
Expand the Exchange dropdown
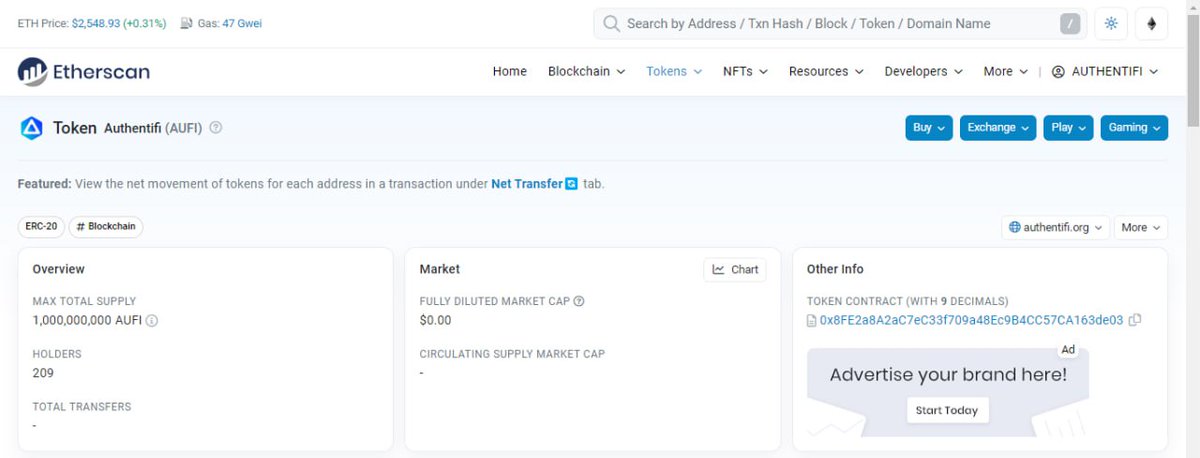point(998,128)
